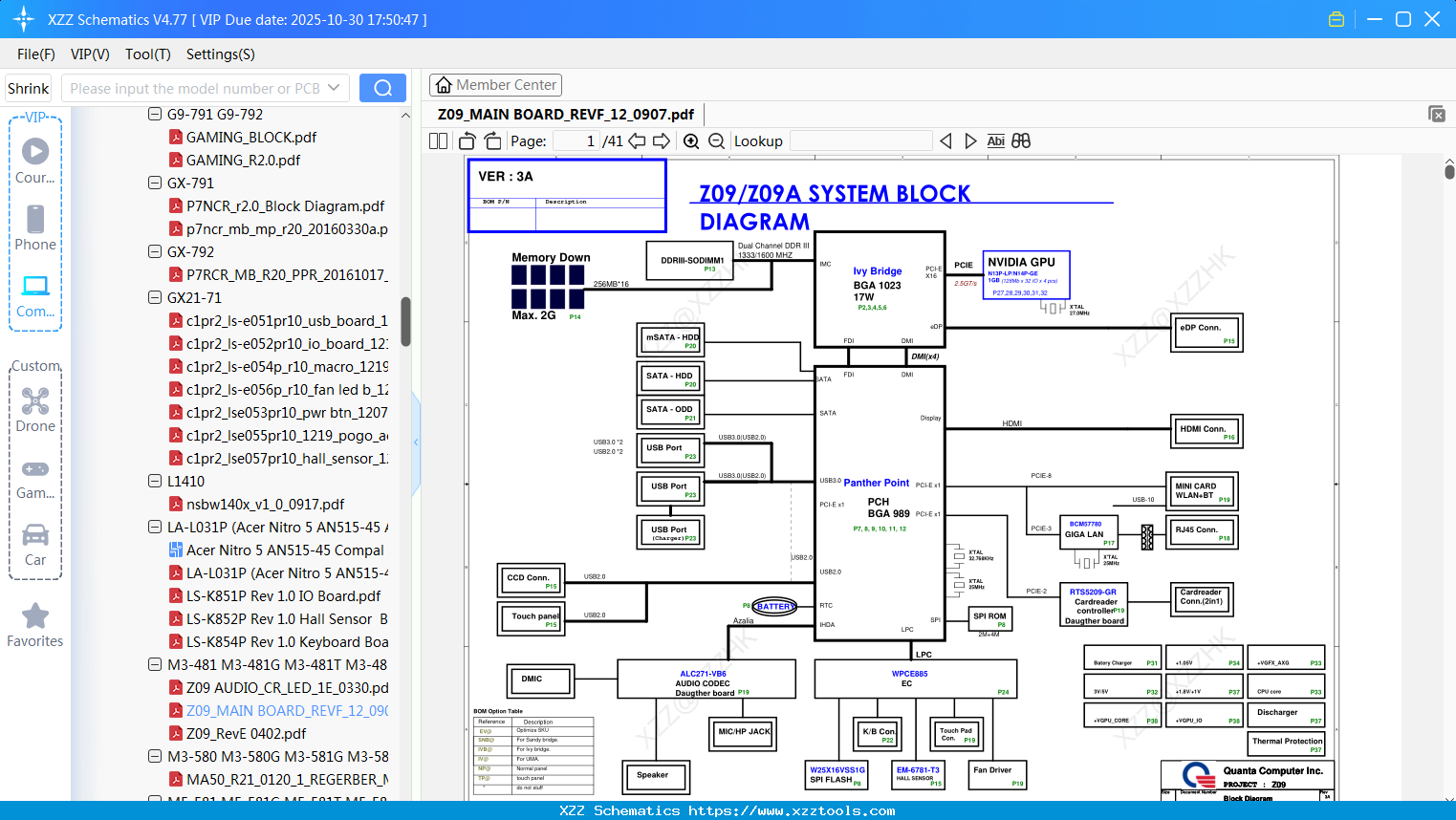Collapse the M3-481 M3-481G node
This screenshot has width=1456, height=820.
click(x=155, y=664)
